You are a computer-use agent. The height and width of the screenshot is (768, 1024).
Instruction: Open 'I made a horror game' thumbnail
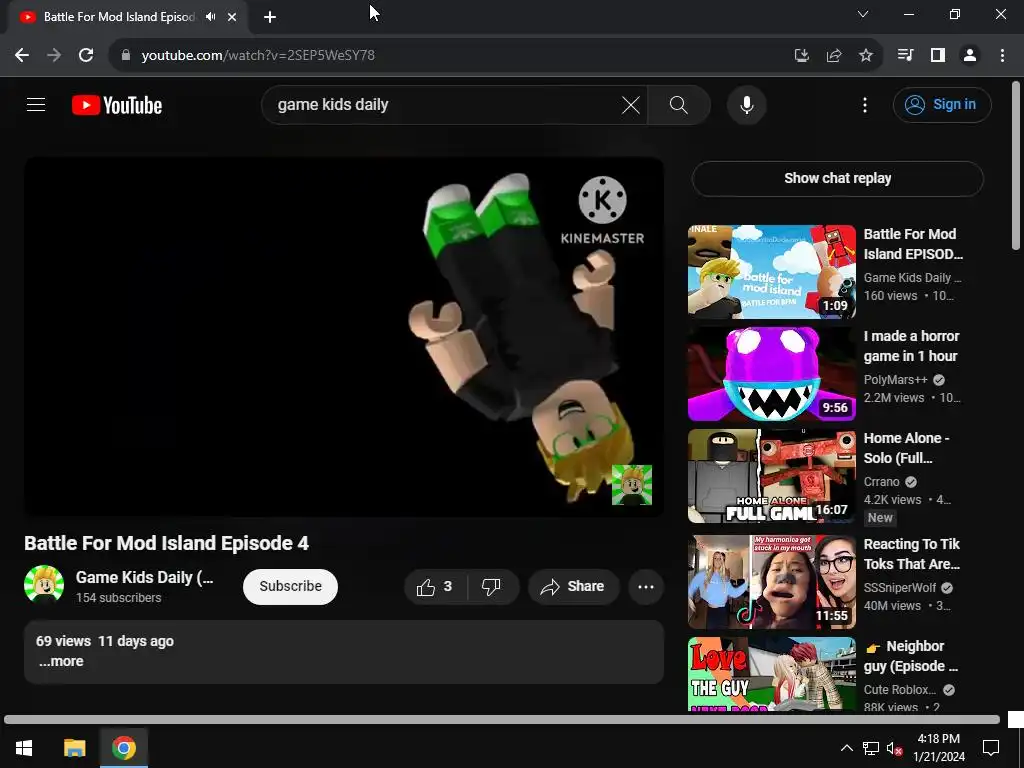pos(771,374)
